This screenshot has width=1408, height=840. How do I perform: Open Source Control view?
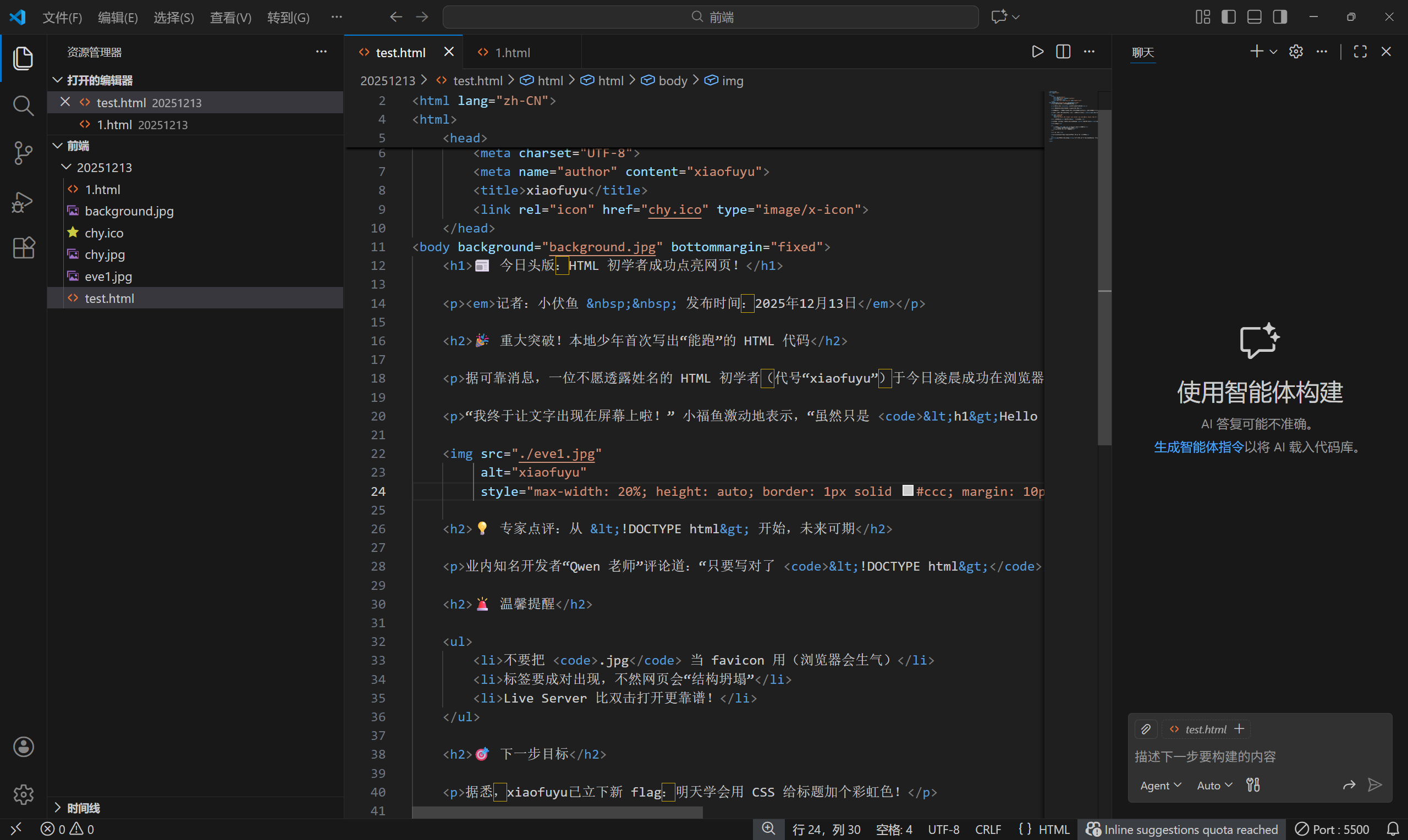click(23, 153)
